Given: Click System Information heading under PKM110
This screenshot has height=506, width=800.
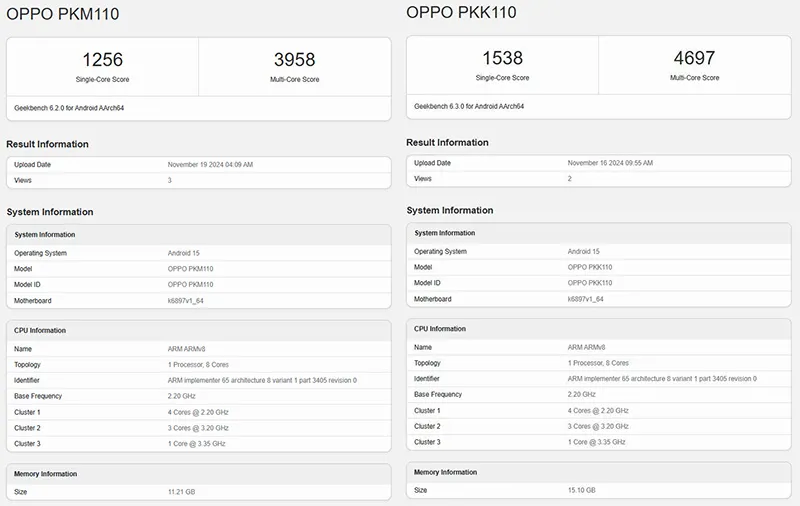Looking at the screenshot, I should [x=50, y=212].
